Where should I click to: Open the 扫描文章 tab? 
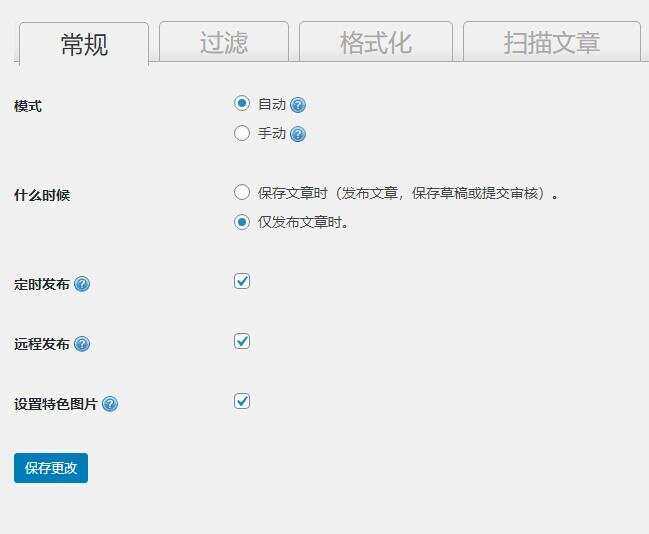tap(551, 43)
